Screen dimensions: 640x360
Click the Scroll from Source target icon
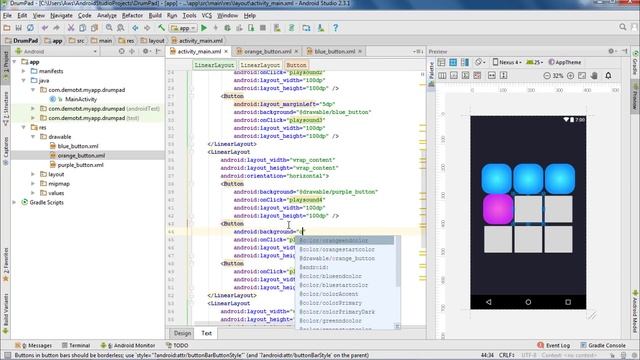(121, 51)
